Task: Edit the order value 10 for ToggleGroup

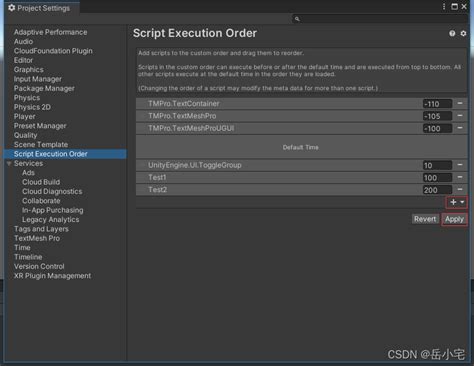Action: coord(437,165)
